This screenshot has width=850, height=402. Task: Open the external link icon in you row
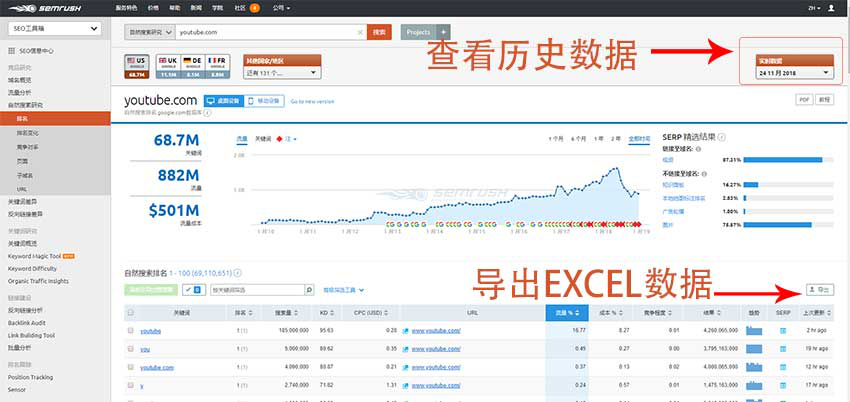405,349
